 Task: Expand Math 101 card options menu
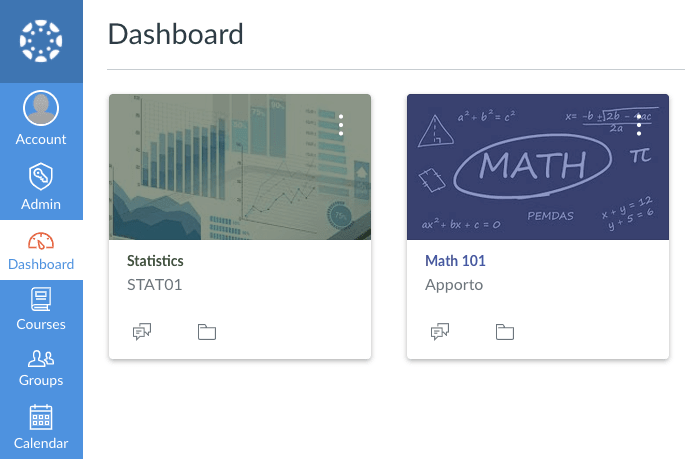pyautogui.click(x=639, y=125)
